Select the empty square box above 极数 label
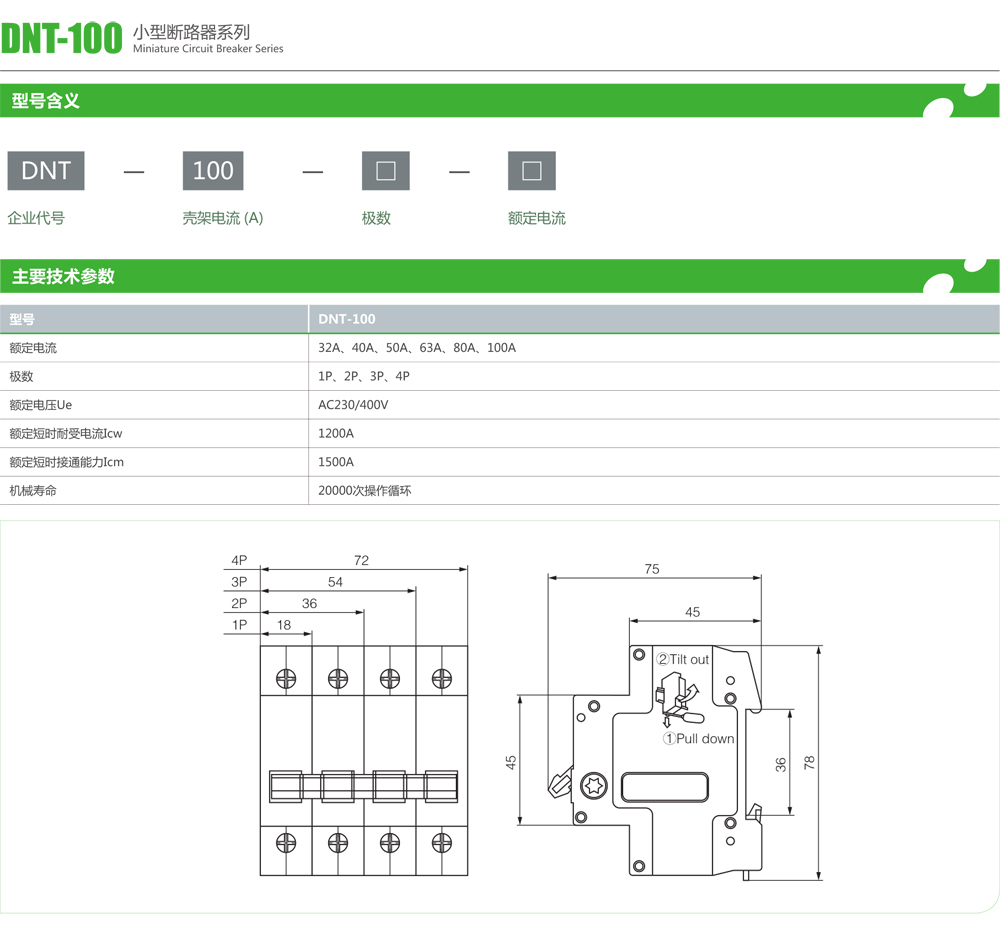Viewport: 1000px width, 930px height. [x=385, y=171]
